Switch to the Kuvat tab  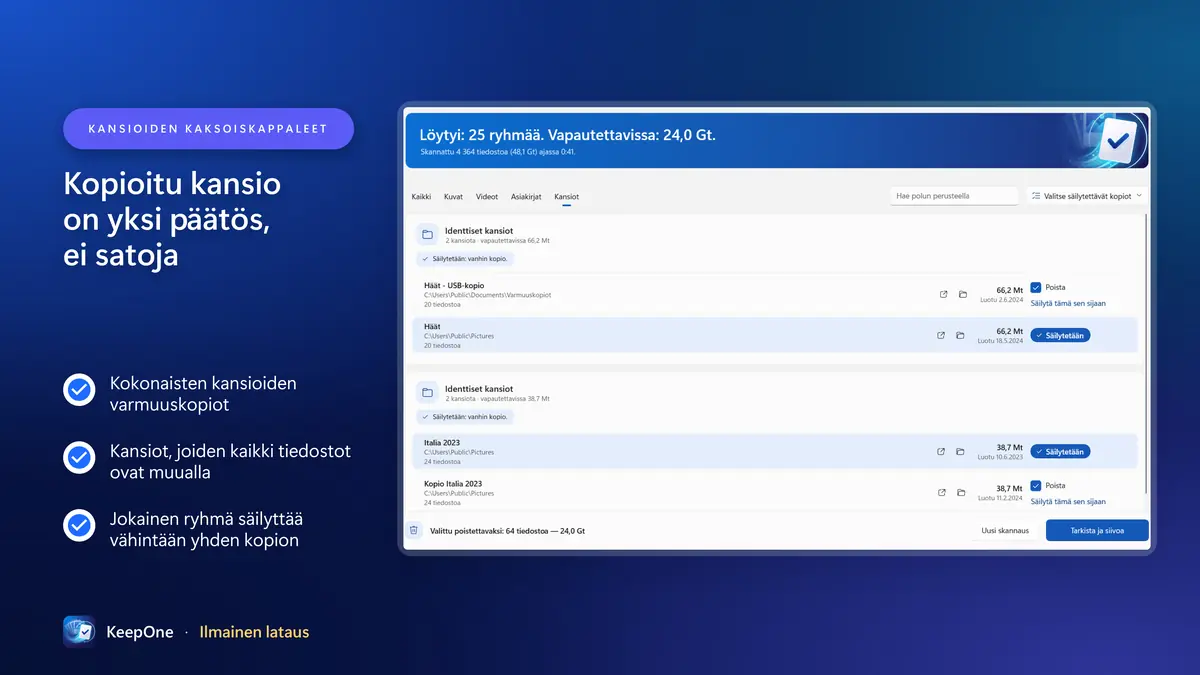tap(453, 197)
